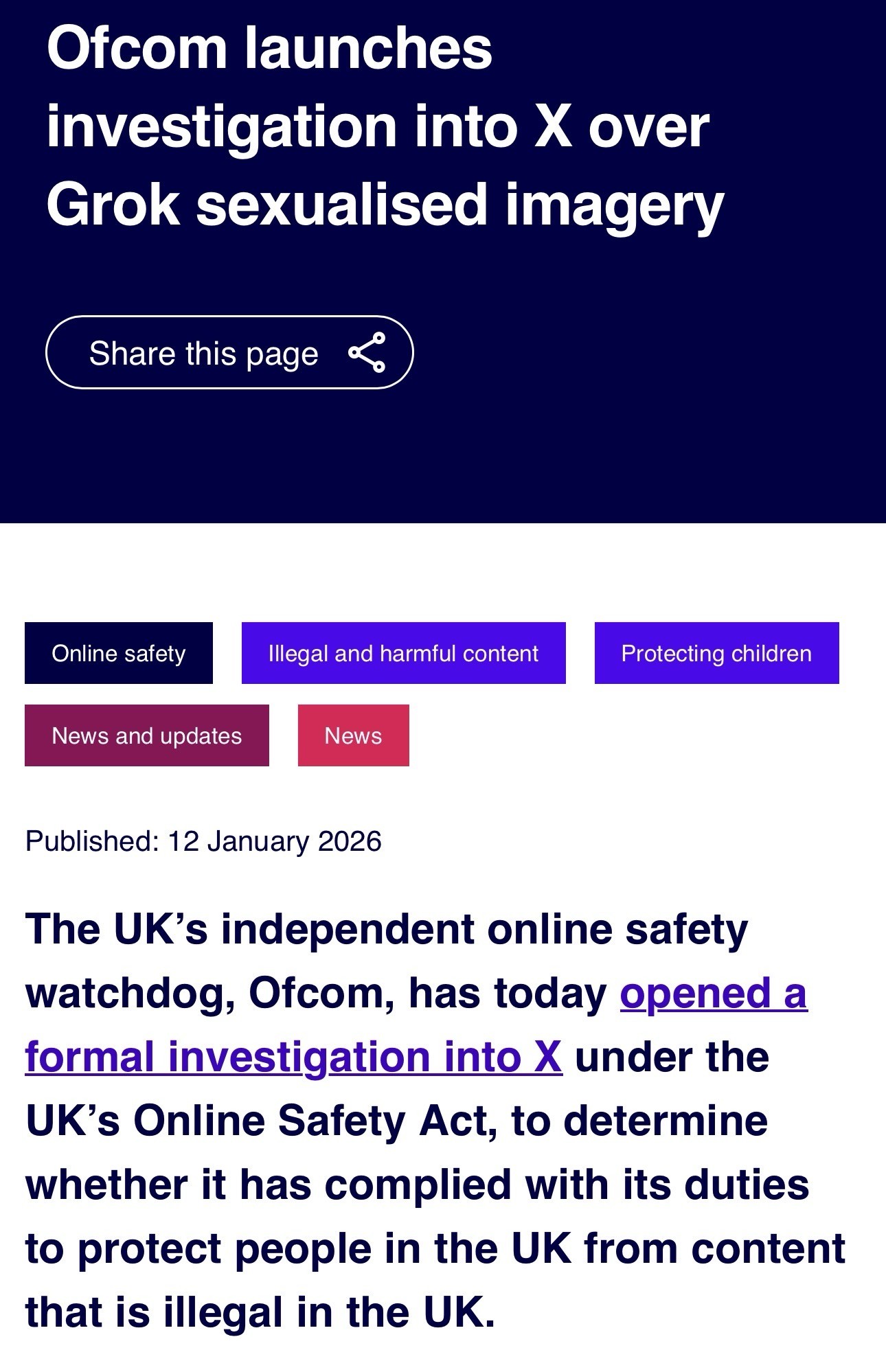This screenshot has height=1372, width=886.
Task: Click the share icon in the header
Action: pos(367,352)
